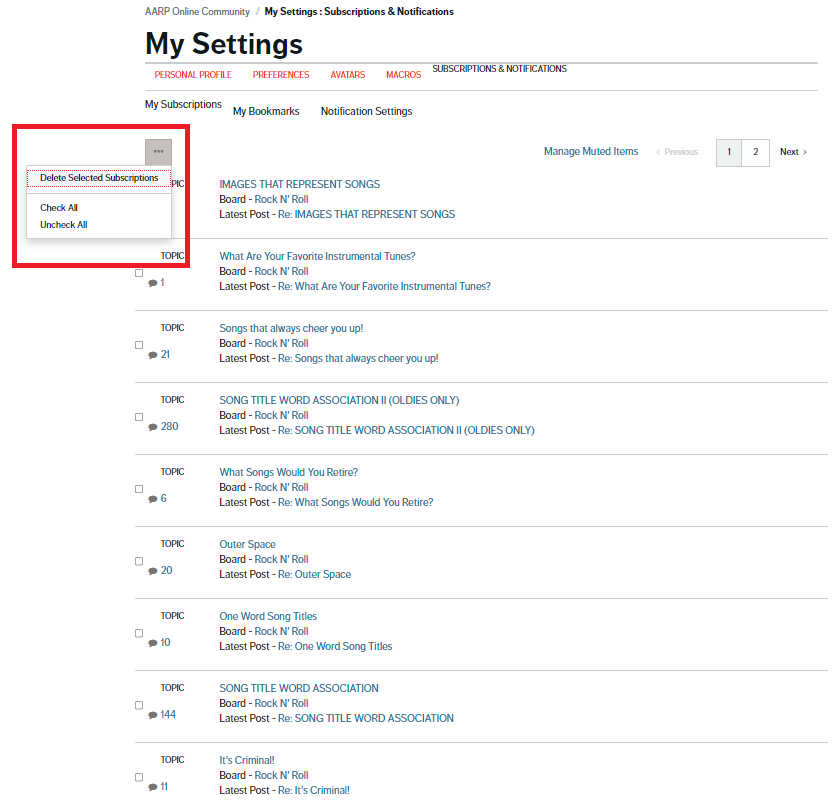This screenshot has height=802, width=839.
Task: Open AARP Online Community breadcrumb link
Action: coord(198,12)
